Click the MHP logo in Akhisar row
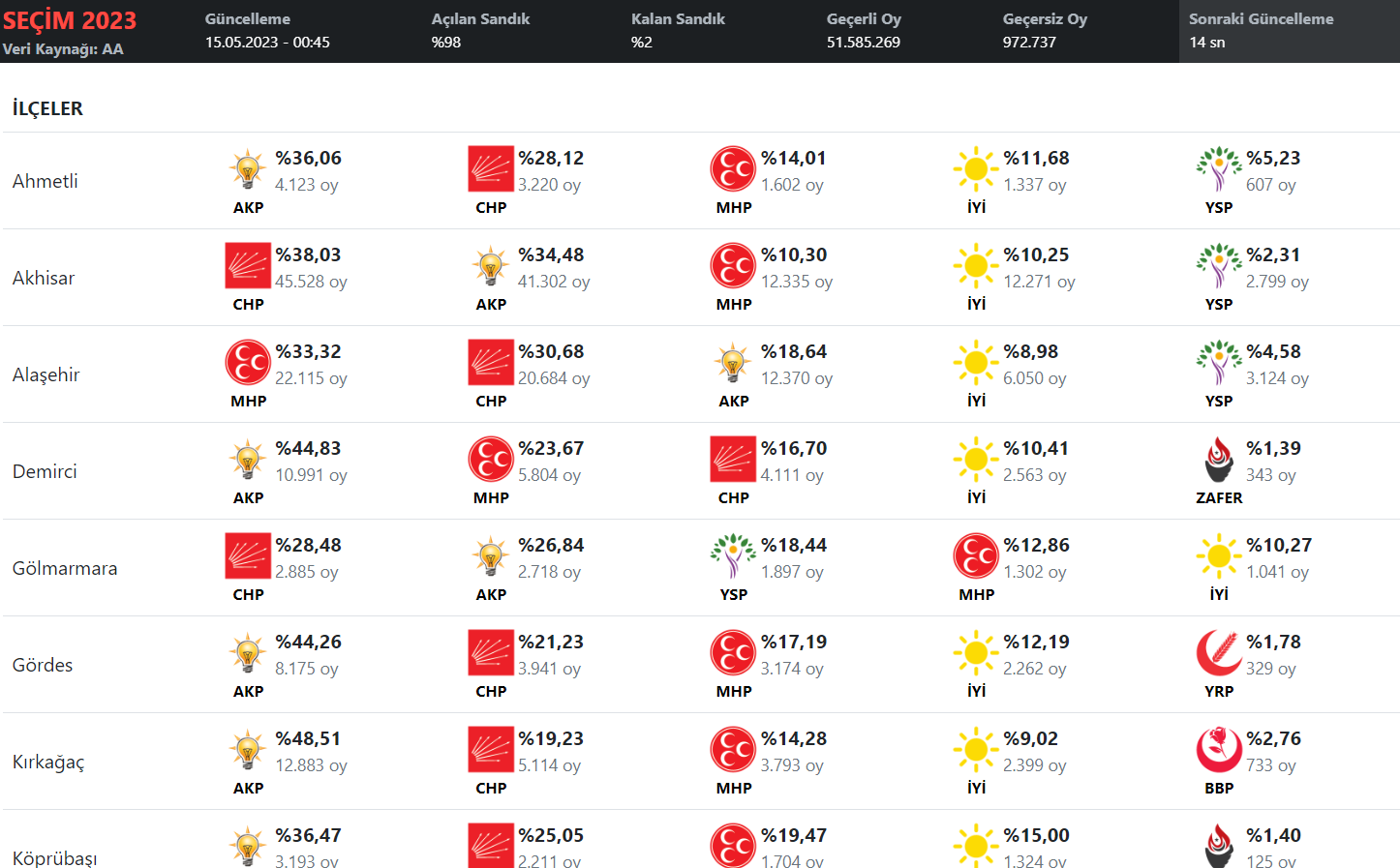 (x=734, y=266)
